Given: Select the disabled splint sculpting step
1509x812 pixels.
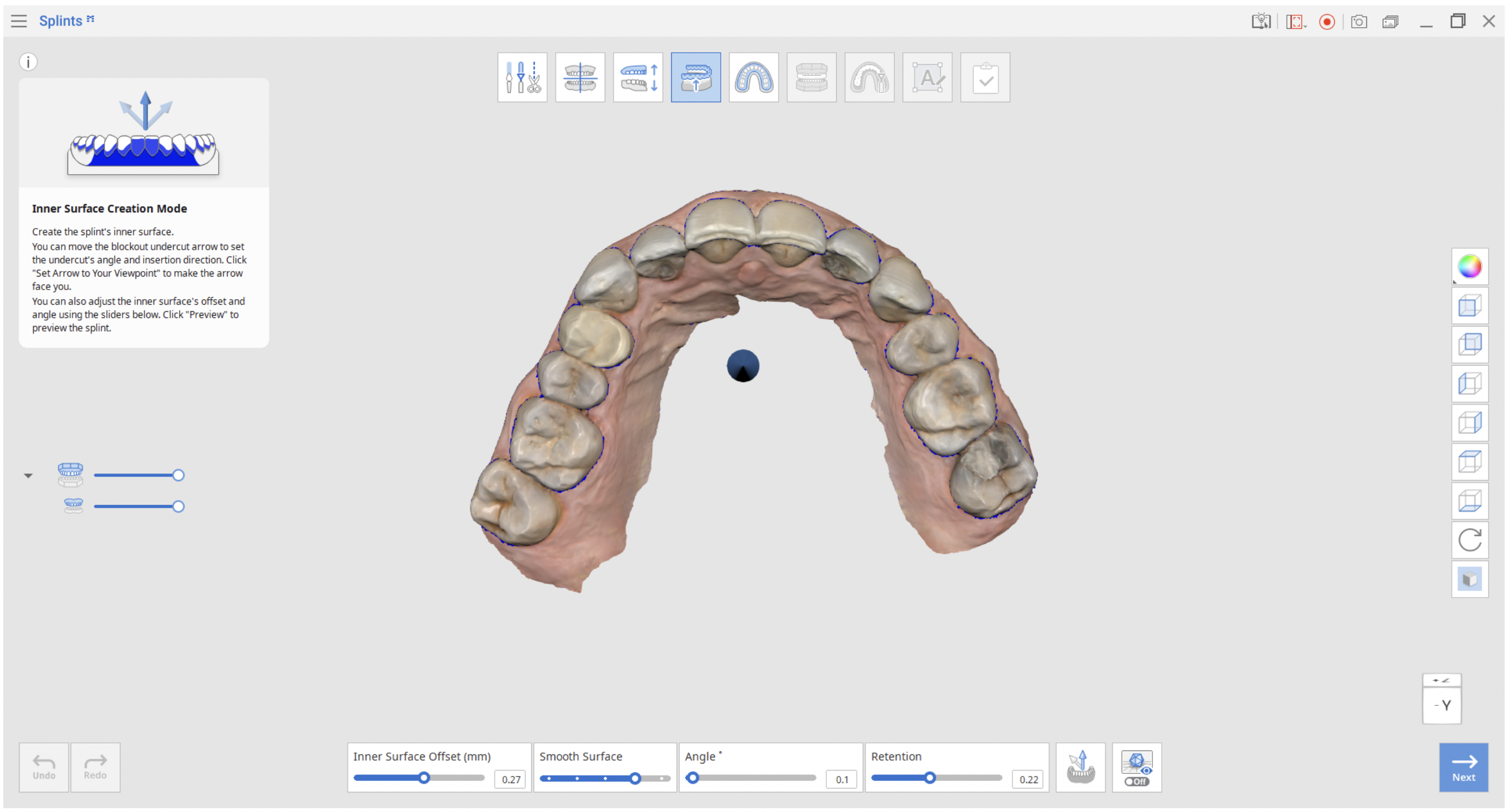Looking at the screenshot, I should click(869, 77).
